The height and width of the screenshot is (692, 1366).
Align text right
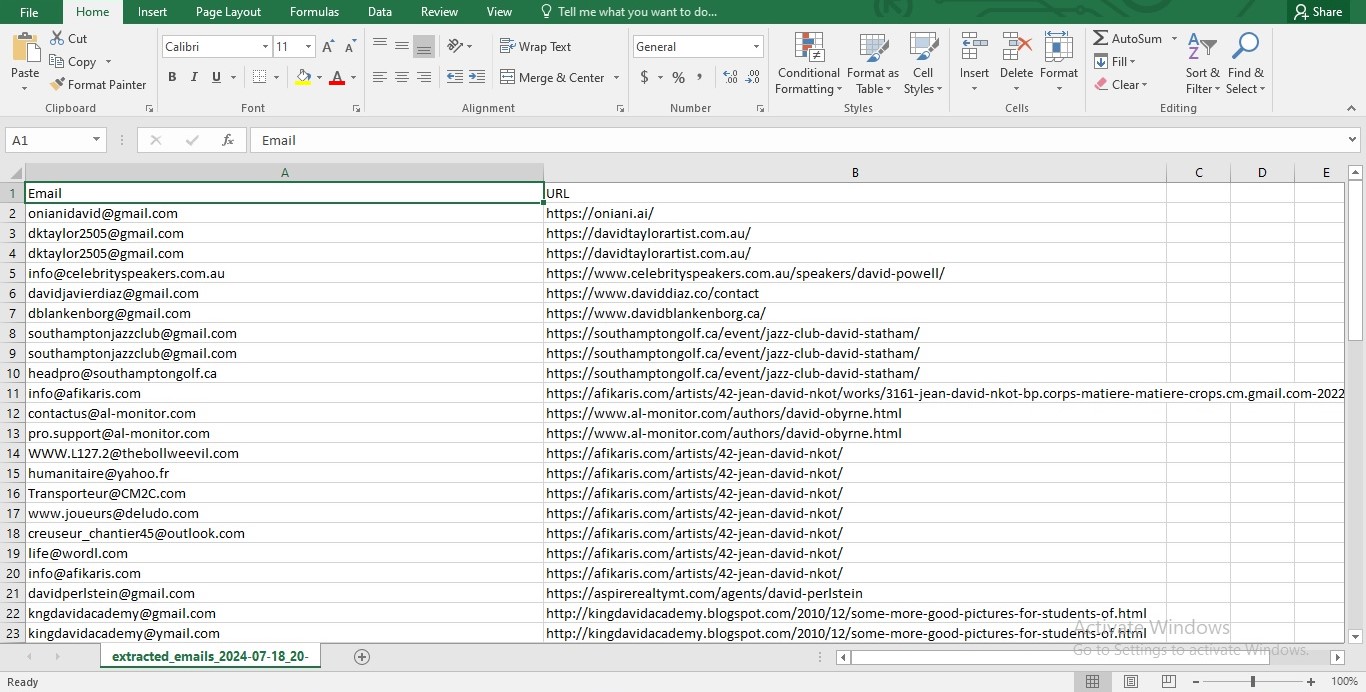click(x=424, y=77)
